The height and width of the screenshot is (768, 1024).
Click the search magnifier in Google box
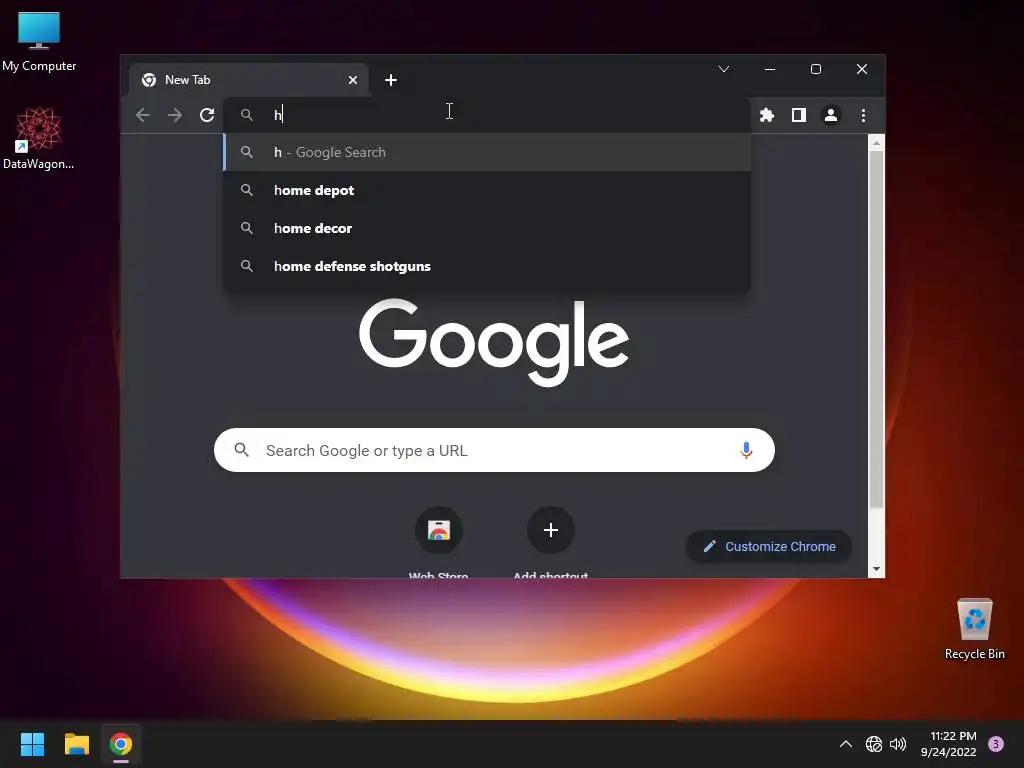click(242, 450)
